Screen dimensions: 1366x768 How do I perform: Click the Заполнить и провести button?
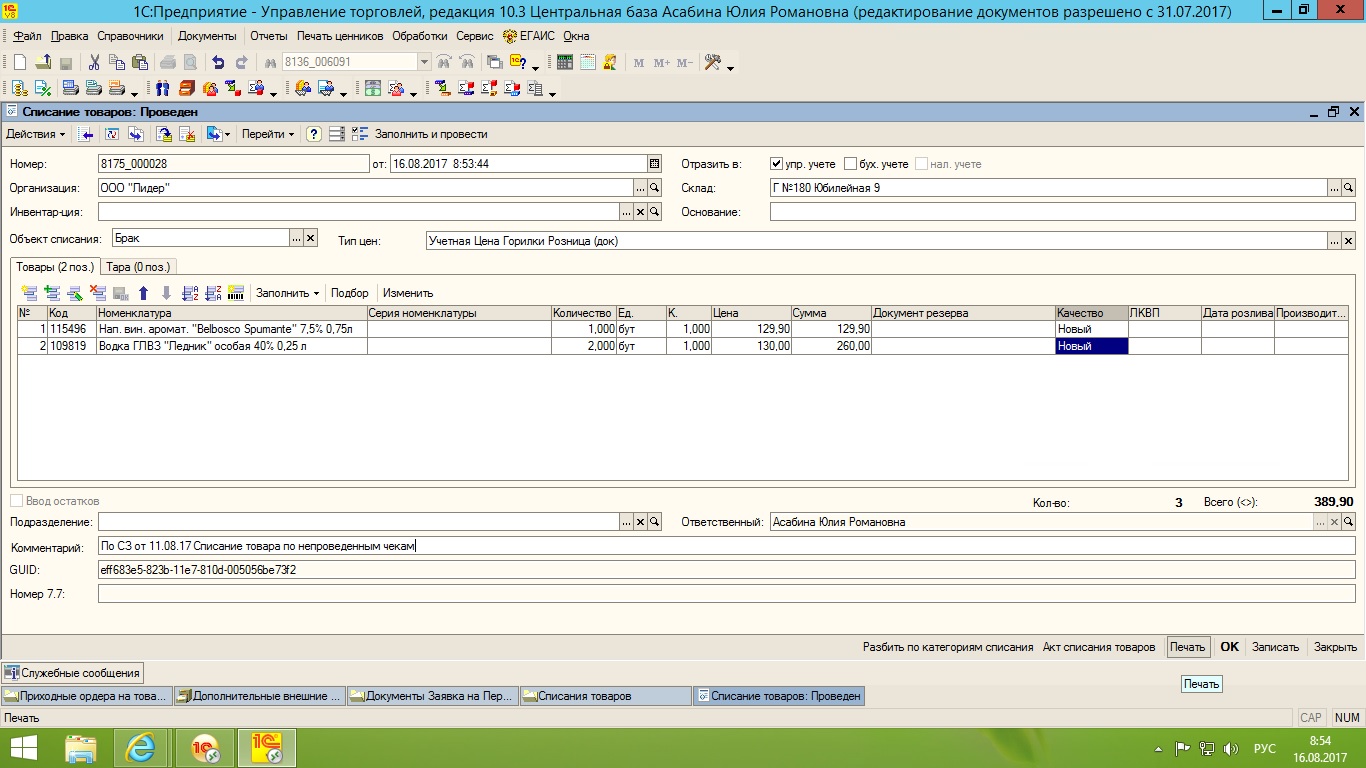point(431,134)
